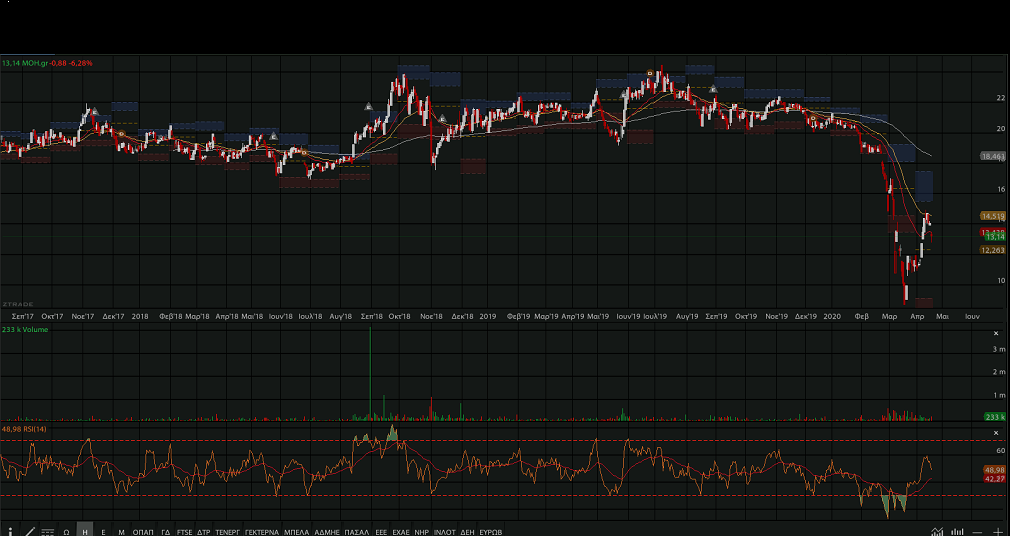Load the FTSE symbol chart
Screen dimensions: 1010x536
point(184,532)
